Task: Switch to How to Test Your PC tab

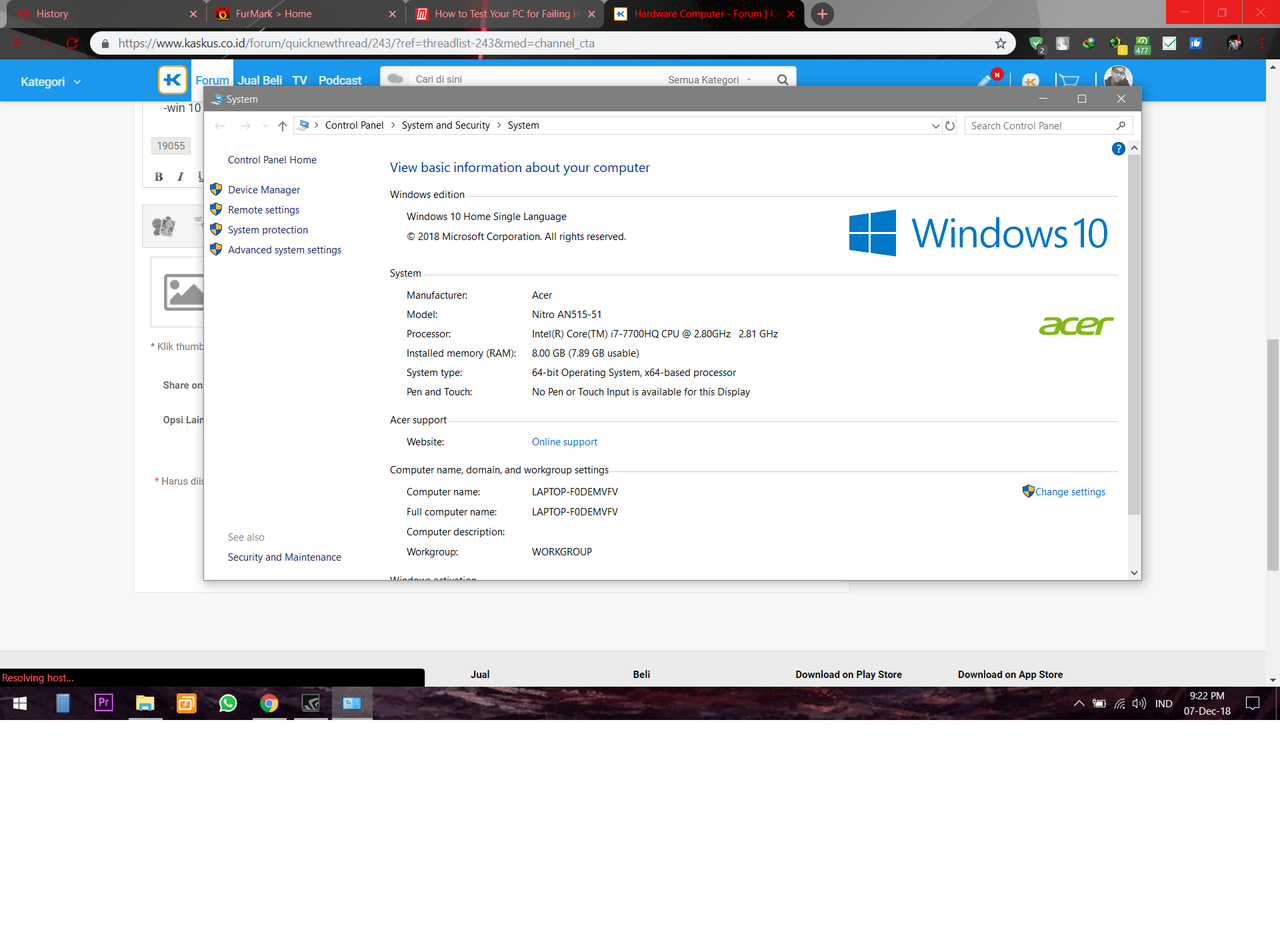Action: (x=503, y=14)
